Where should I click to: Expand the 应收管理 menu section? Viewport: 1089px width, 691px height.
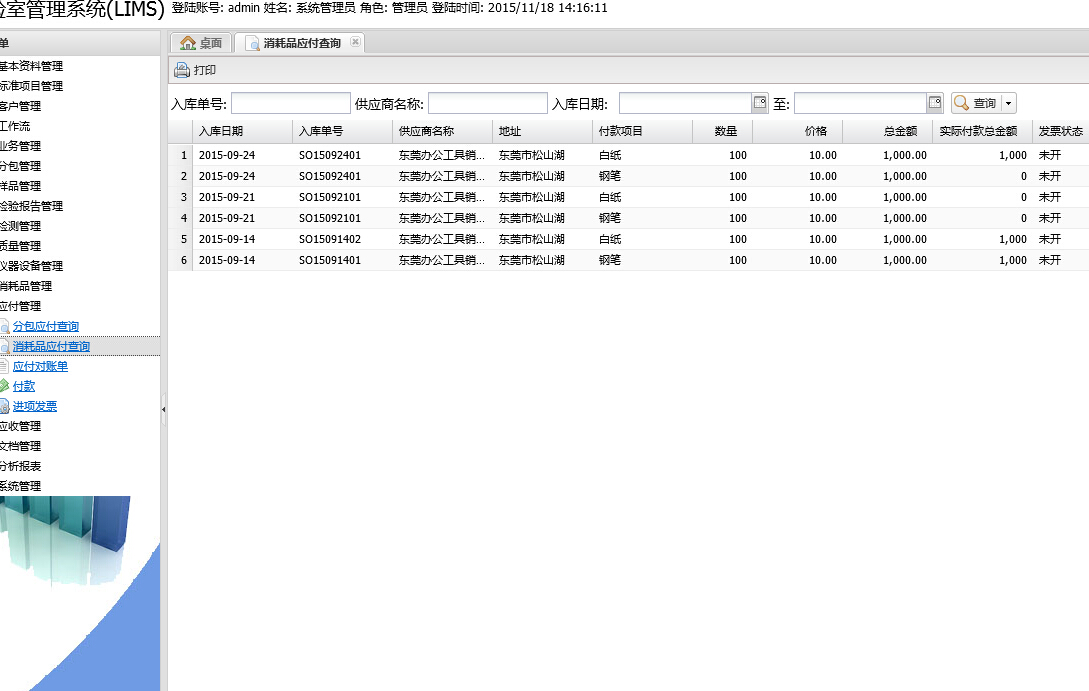pos(20,426)
